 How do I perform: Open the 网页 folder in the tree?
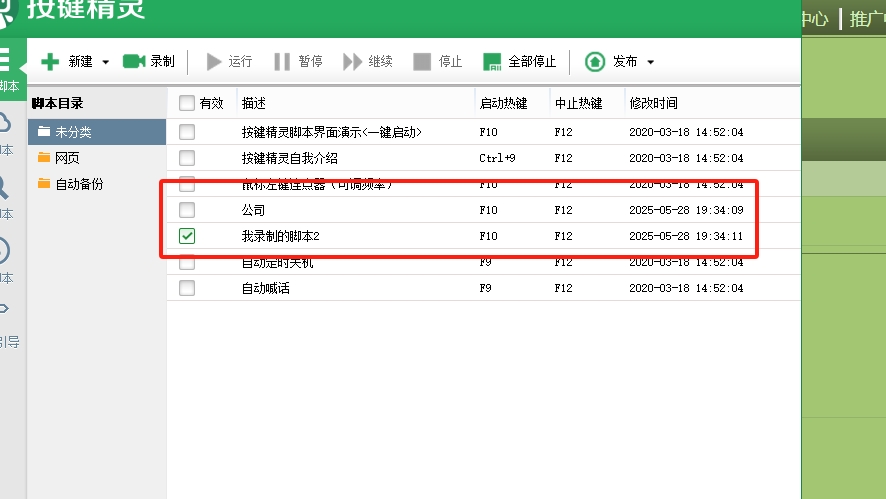[67, 158]
